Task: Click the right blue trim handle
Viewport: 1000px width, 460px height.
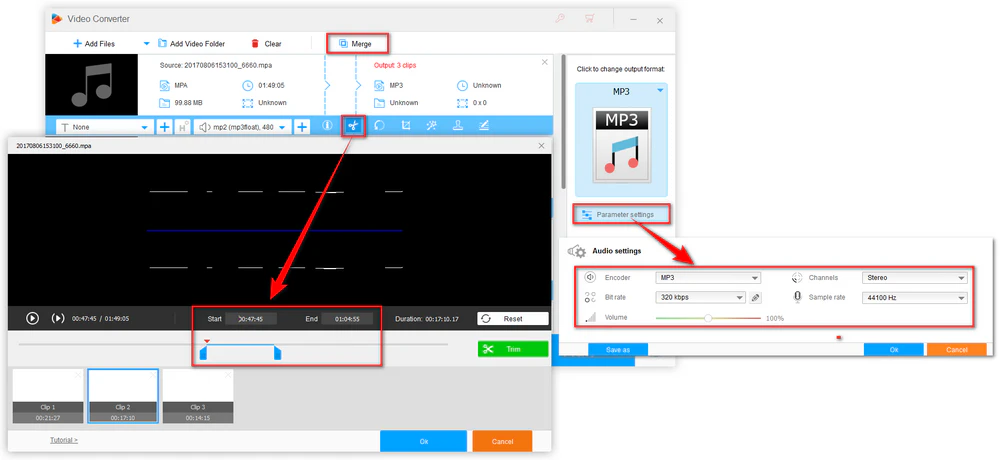Action: (x=277, y=354)
